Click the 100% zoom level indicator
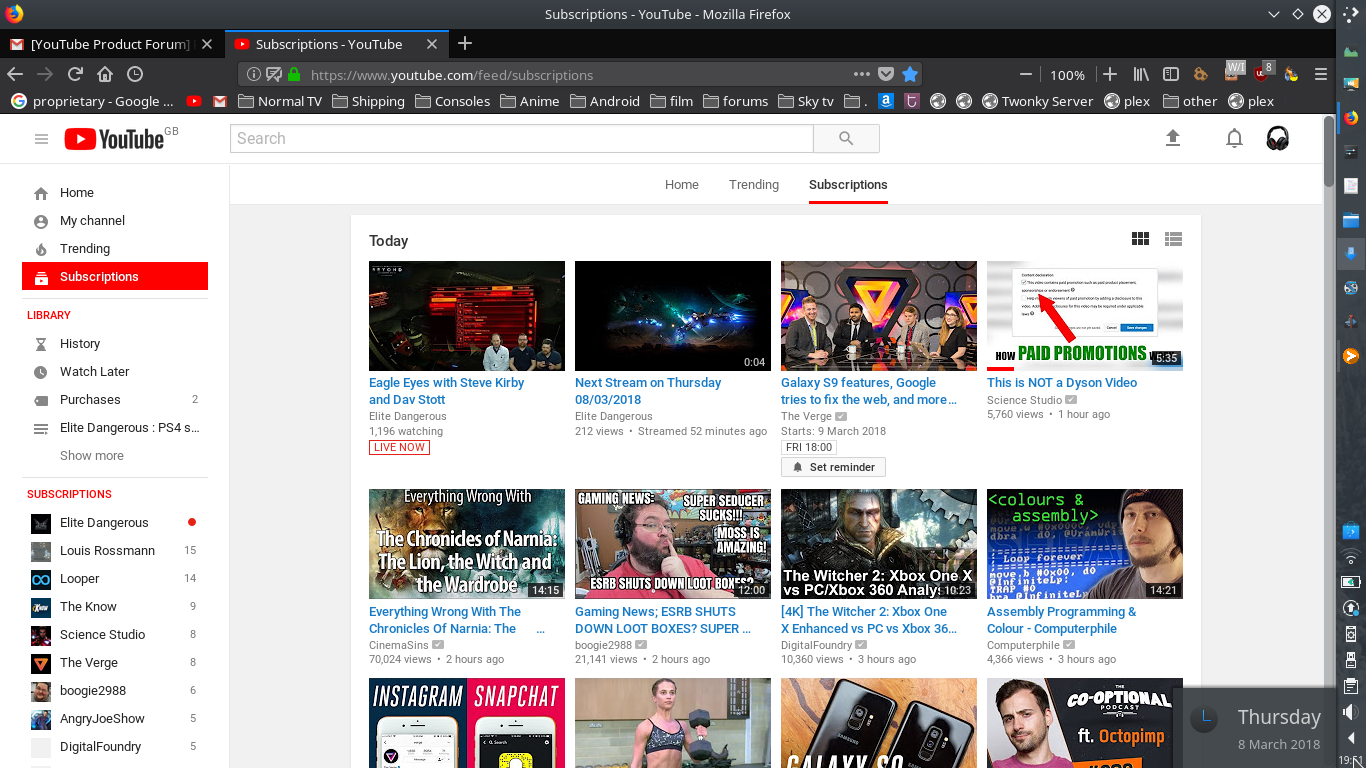Image resolution: width=1366 pixels, height=768 pixels. 1068,75
